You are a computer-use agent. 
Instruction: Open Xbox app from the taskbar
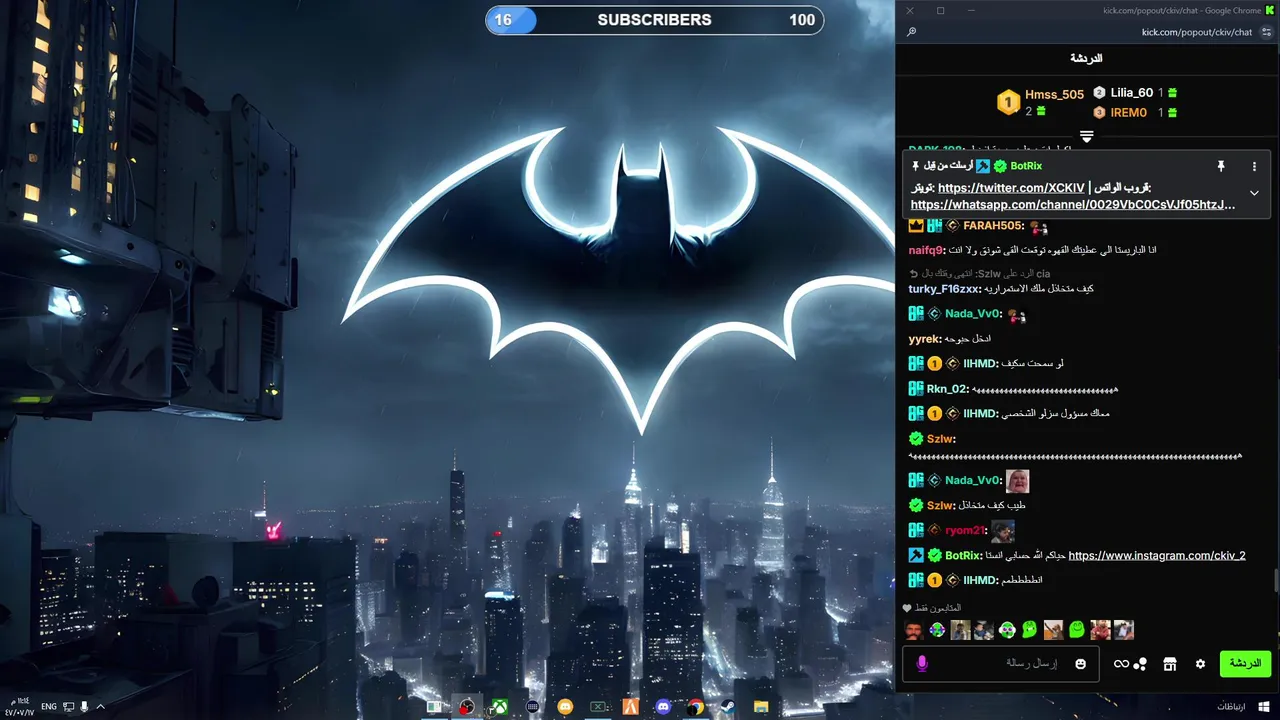(499, 707)
